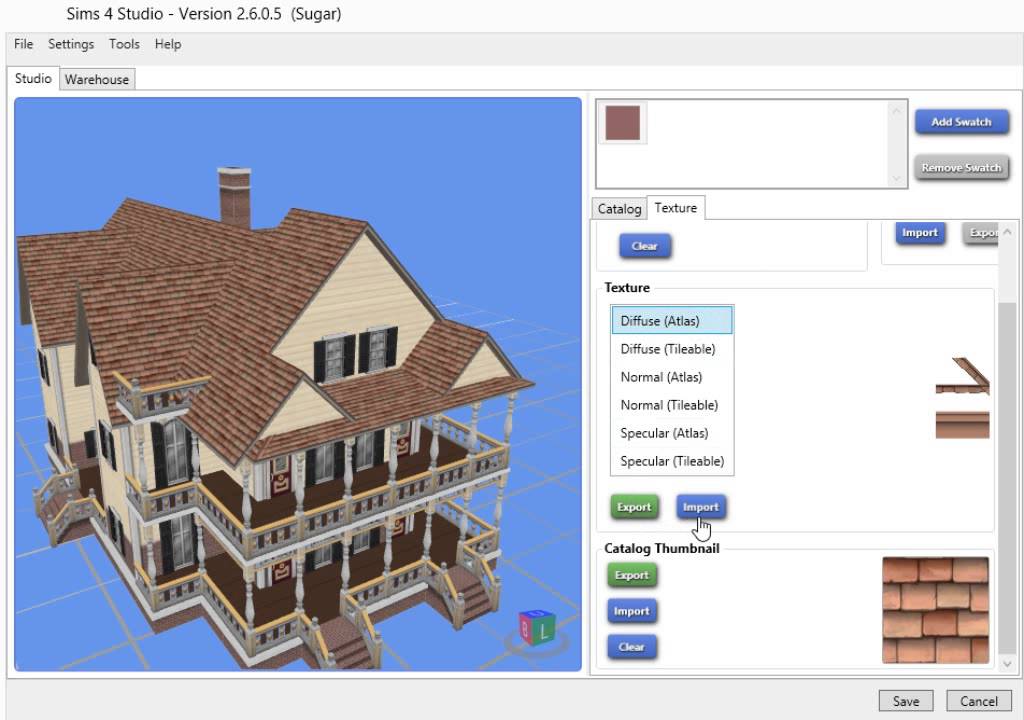The image size is (1024, 720).
Task: Click the roof tile catalog thumbnail image
Action: [935, 610]
